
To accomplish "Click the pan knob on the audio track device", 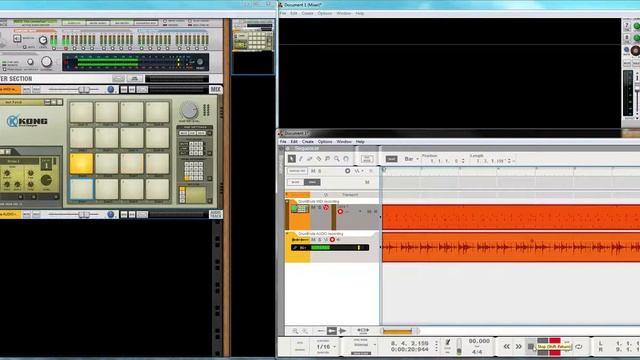I will 111,214.
